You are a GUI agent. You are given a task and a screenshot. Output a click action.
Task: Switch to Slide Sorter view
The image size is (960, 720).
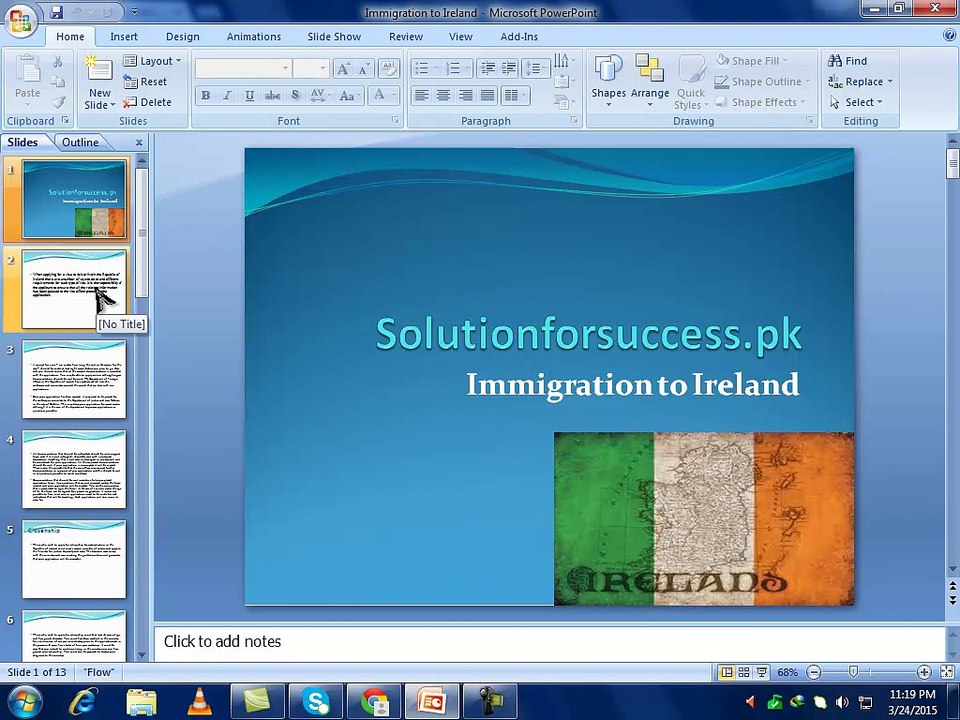coord(744,672)
